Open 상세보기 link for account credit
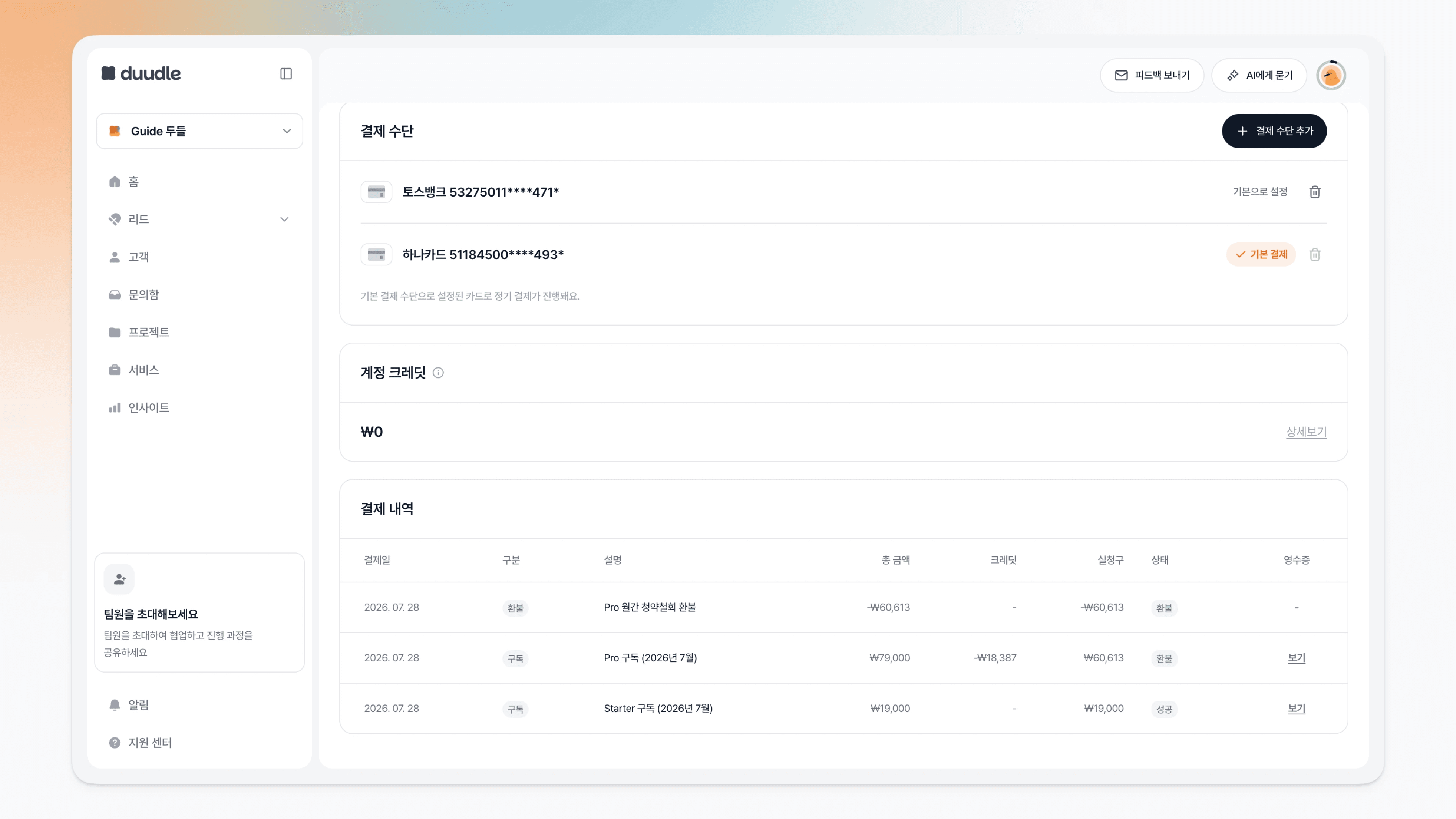 coord(1306,432)
